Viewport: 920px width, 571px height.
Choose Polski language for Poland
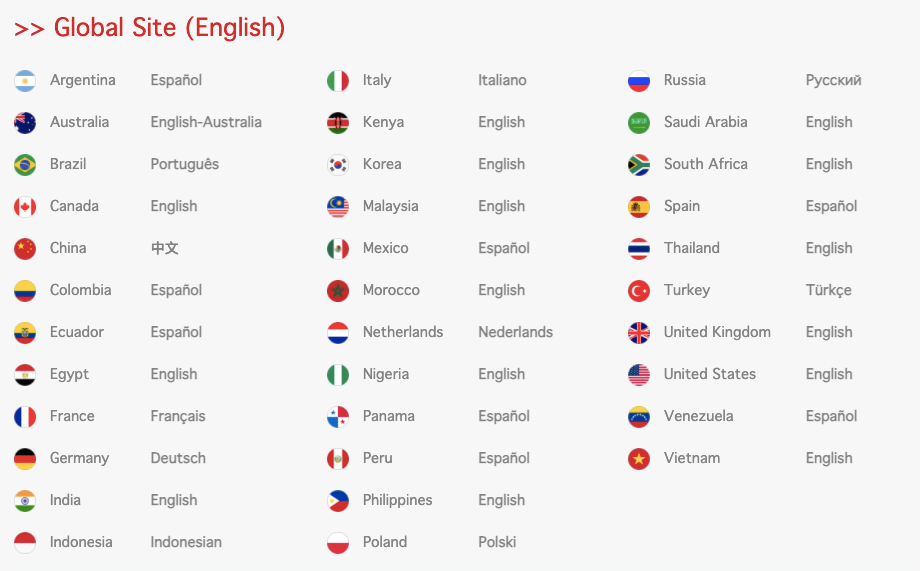click(x=497, y=542)
